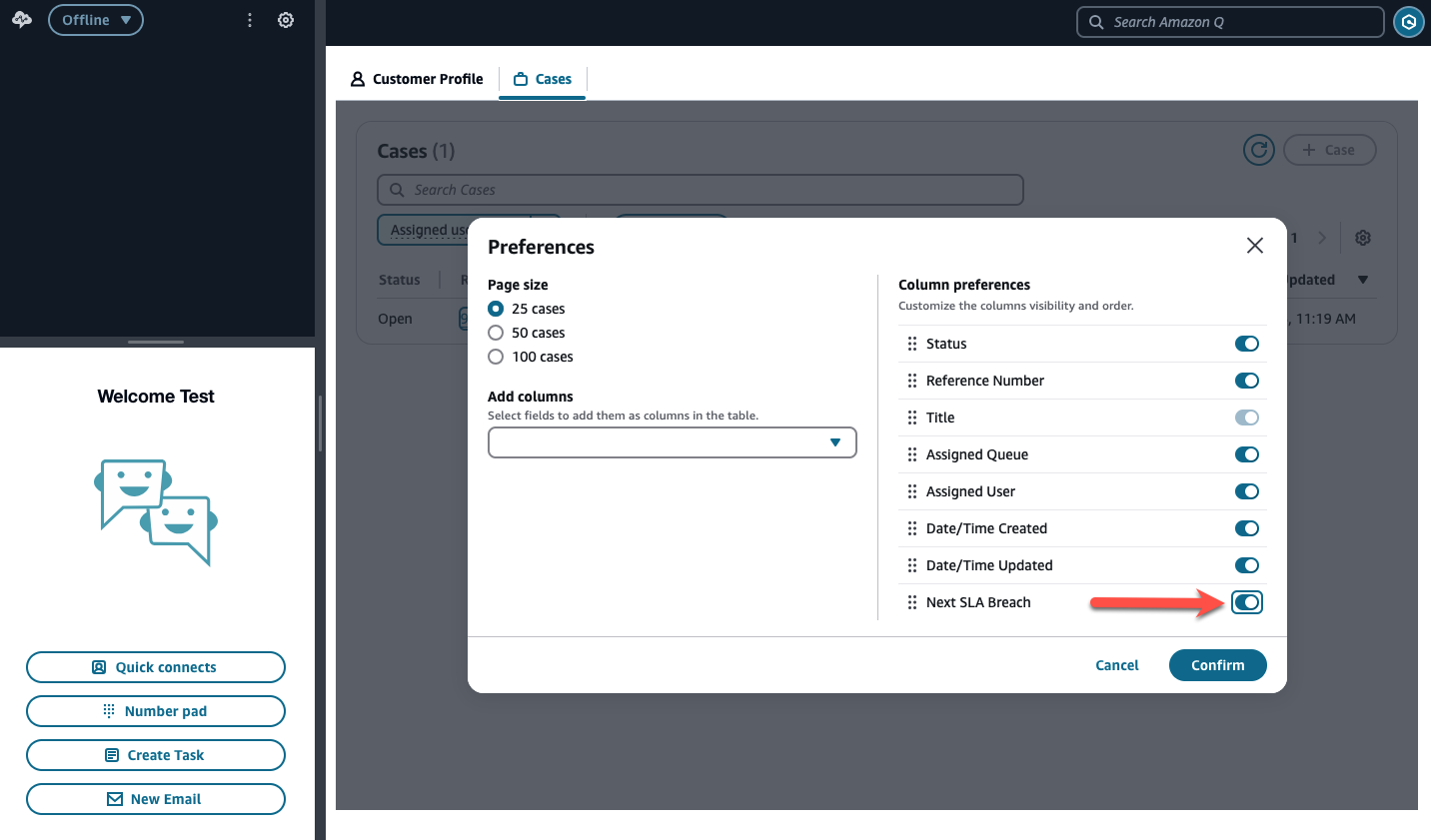
Task: Click the drag handle beside Status column
Action: (x=911, y=344)
